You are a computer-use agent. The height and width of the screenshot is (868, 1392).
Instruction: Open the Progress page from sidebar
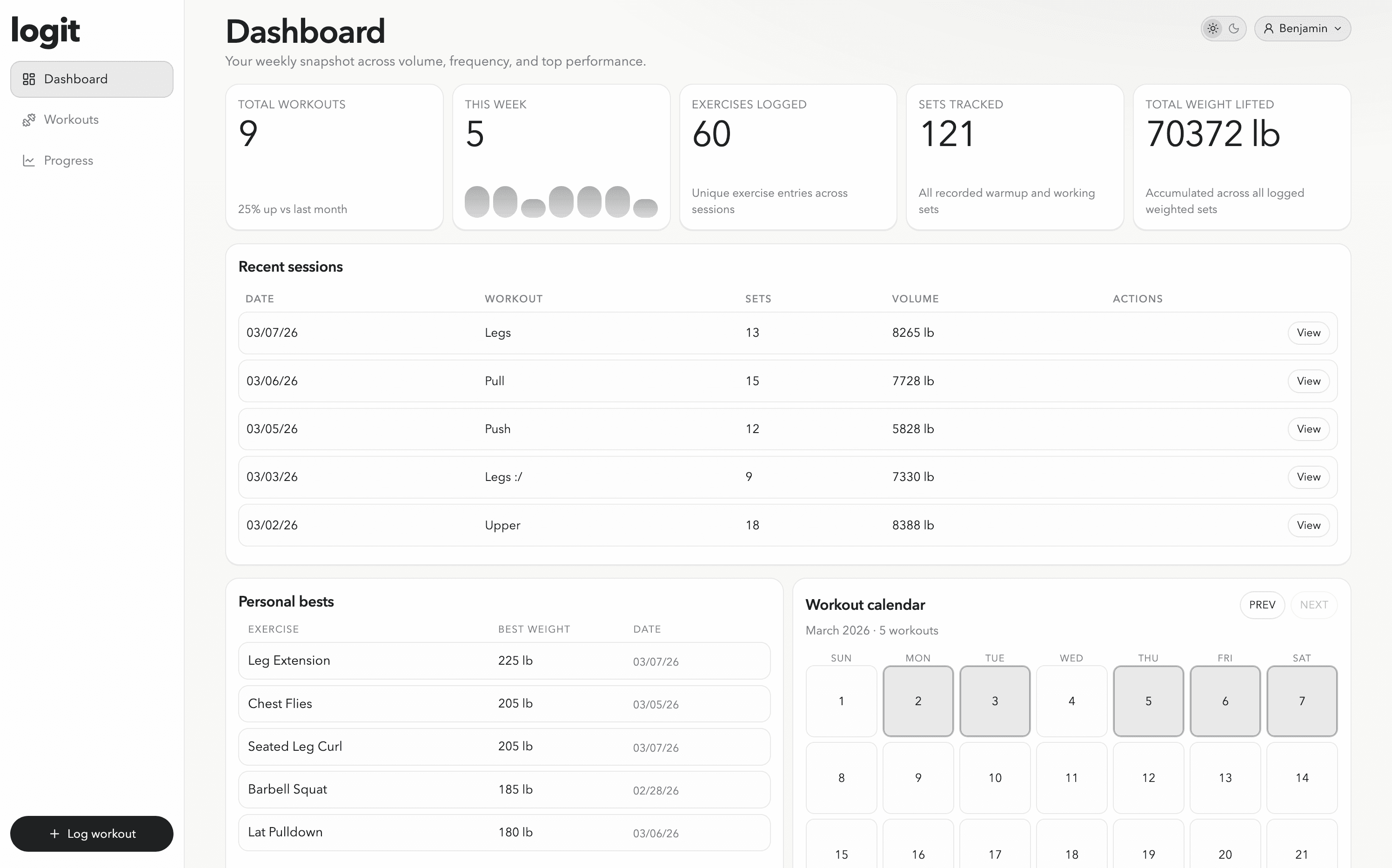pos(68,161)
